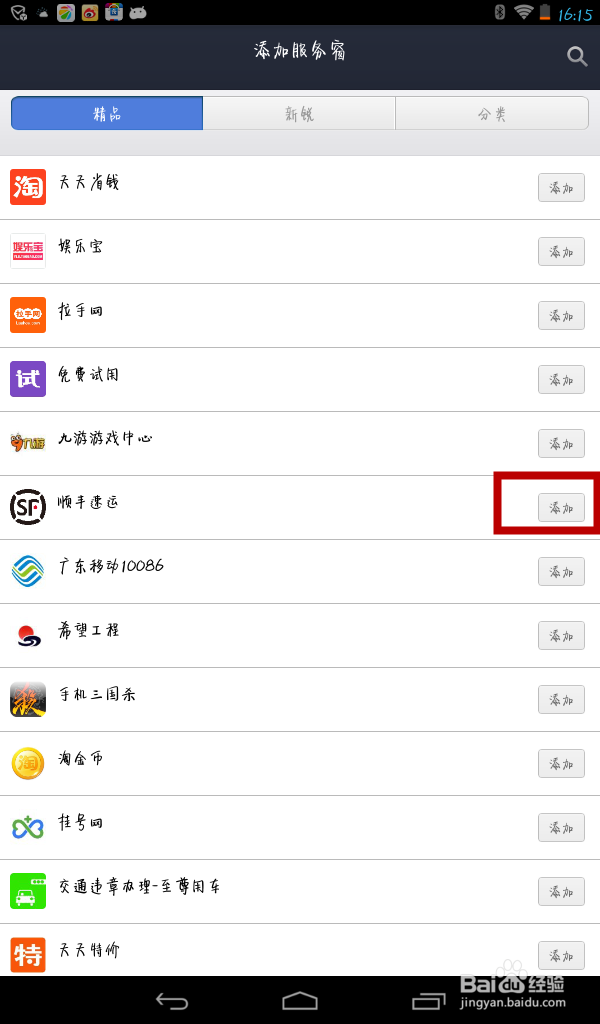Tap the 手机三国杀 game icon
600x1024 pixels.
pos(28,699)
